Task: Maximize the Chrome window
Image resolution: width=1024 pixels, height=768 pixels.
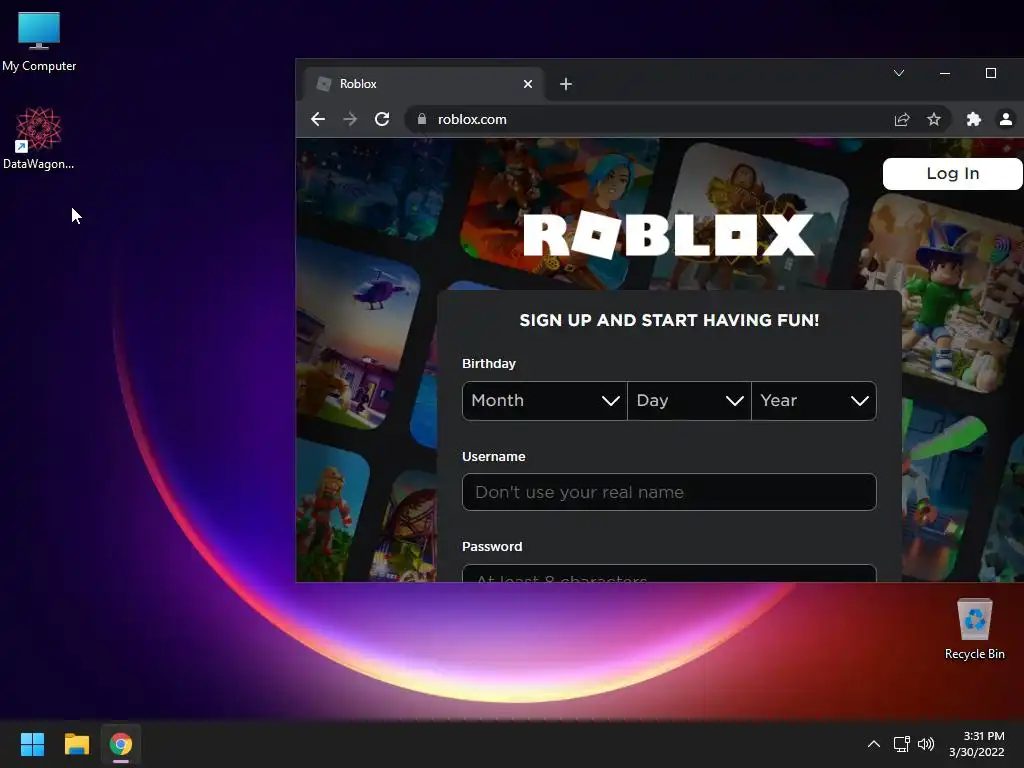Action: [991, 72]
